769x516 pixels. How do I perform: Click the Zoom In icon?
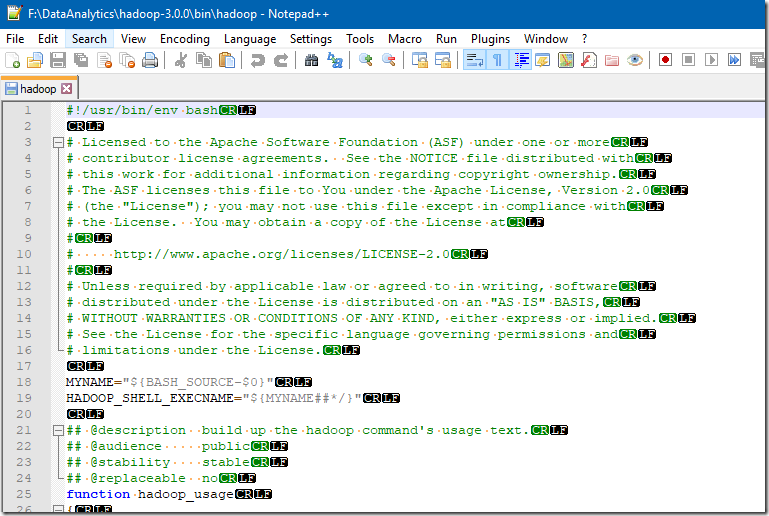[365, 60]
